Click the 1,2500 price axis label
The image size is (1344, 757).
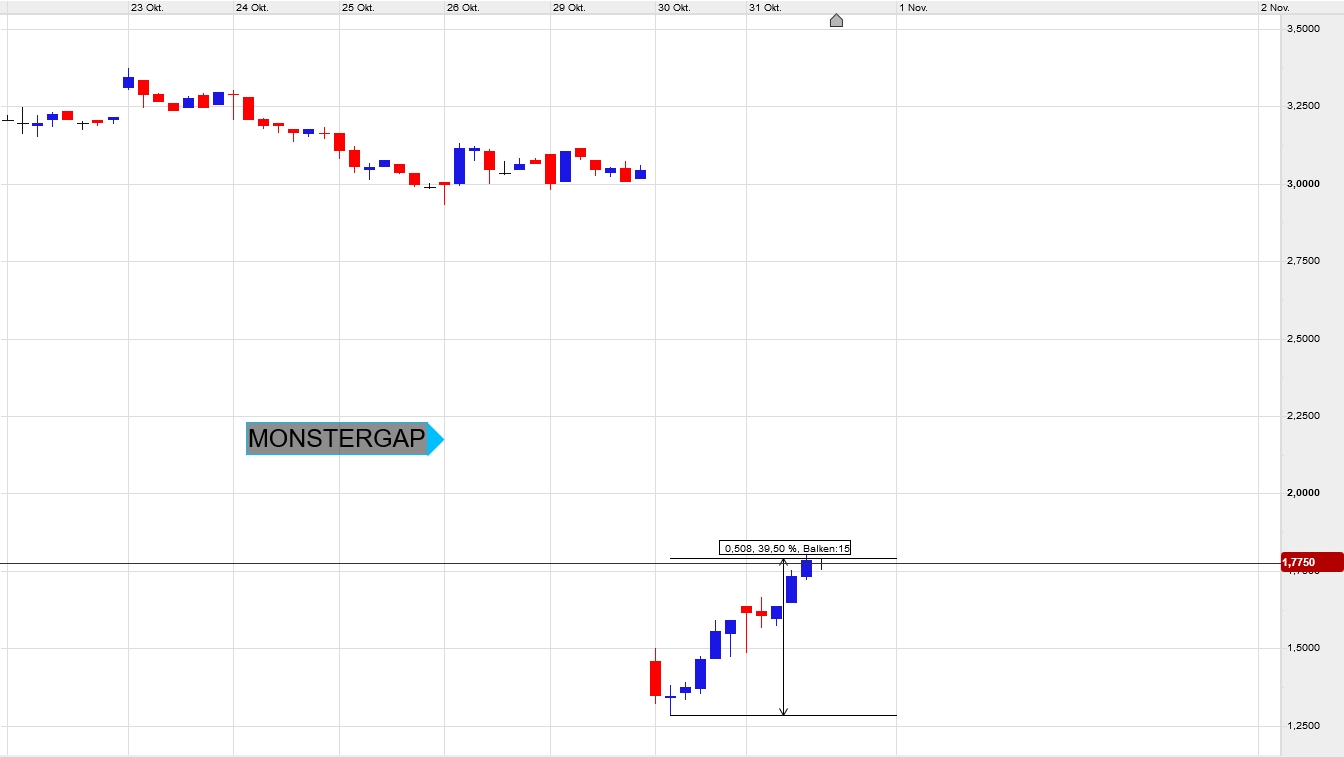[x=1303, y=726]
